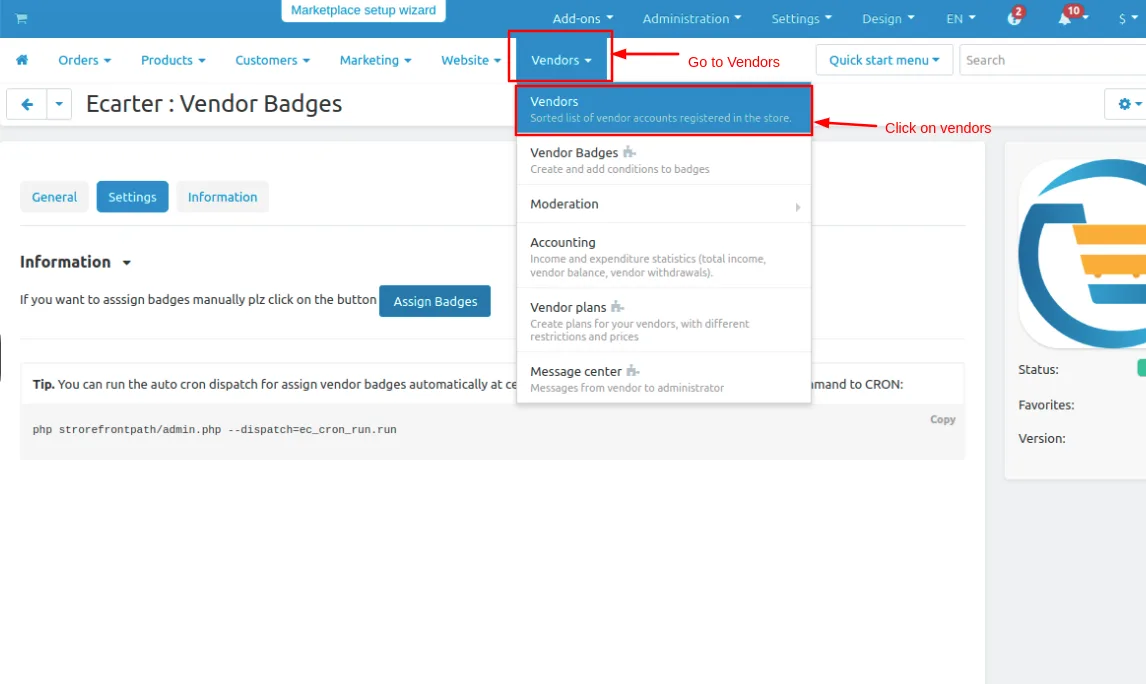Screen dimensions: 1146x684
Task: Click the Search input field
Action: click(x=1052, y=60)
